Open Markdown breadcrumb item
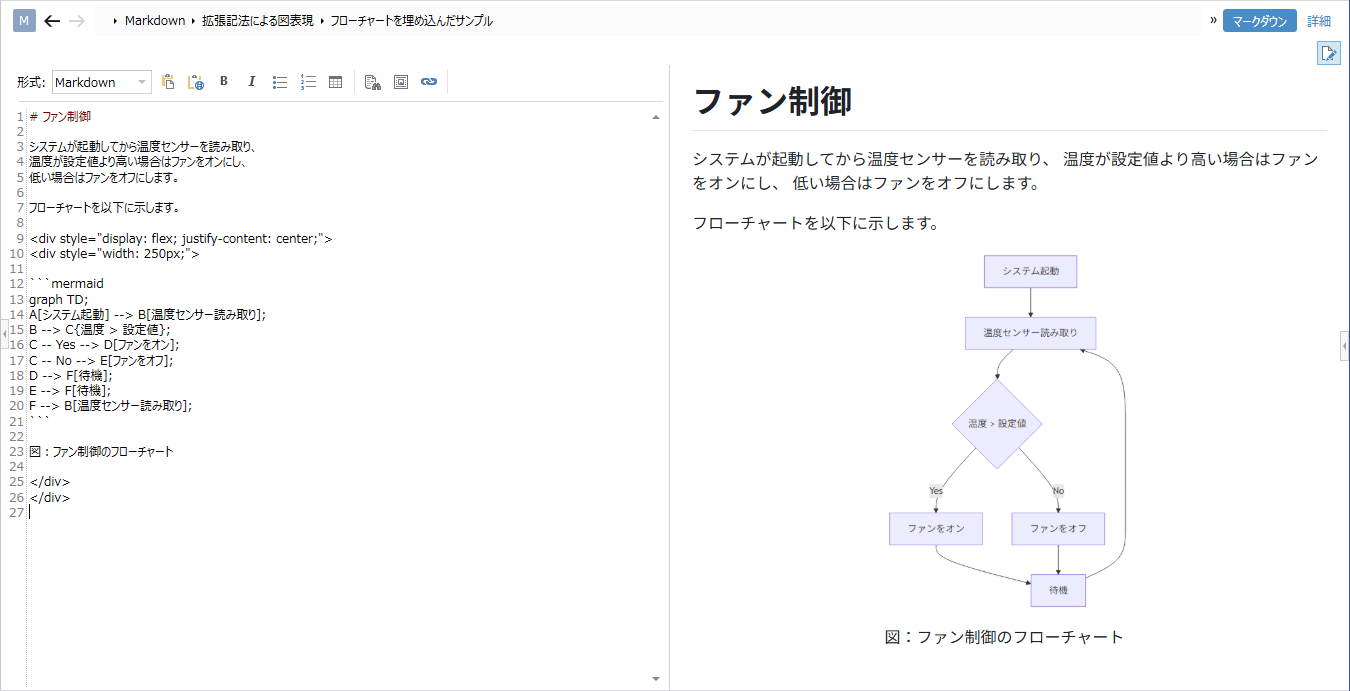 (x=154, y=21)
